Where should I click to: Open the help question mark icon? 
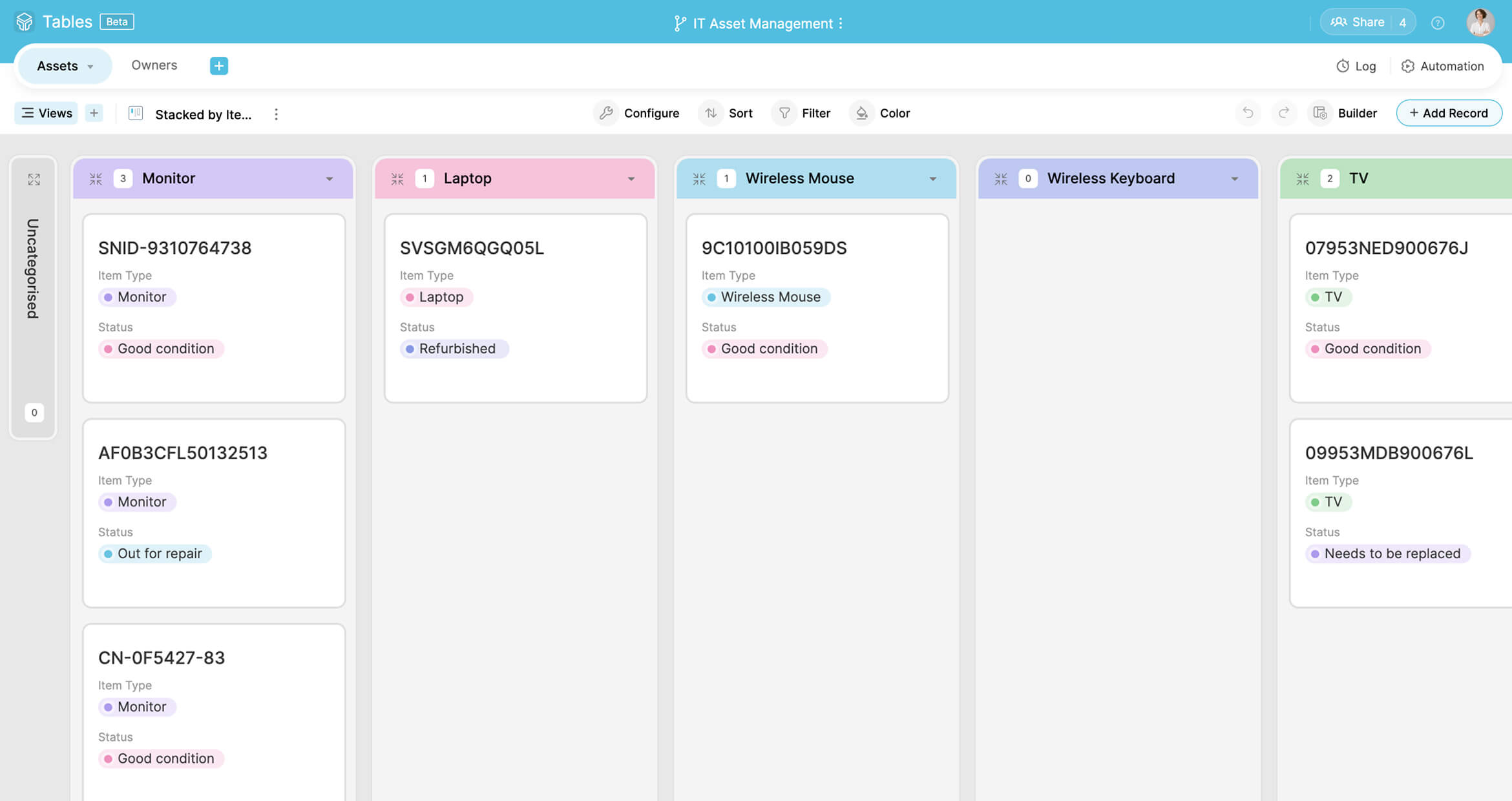pos(1437,23)
